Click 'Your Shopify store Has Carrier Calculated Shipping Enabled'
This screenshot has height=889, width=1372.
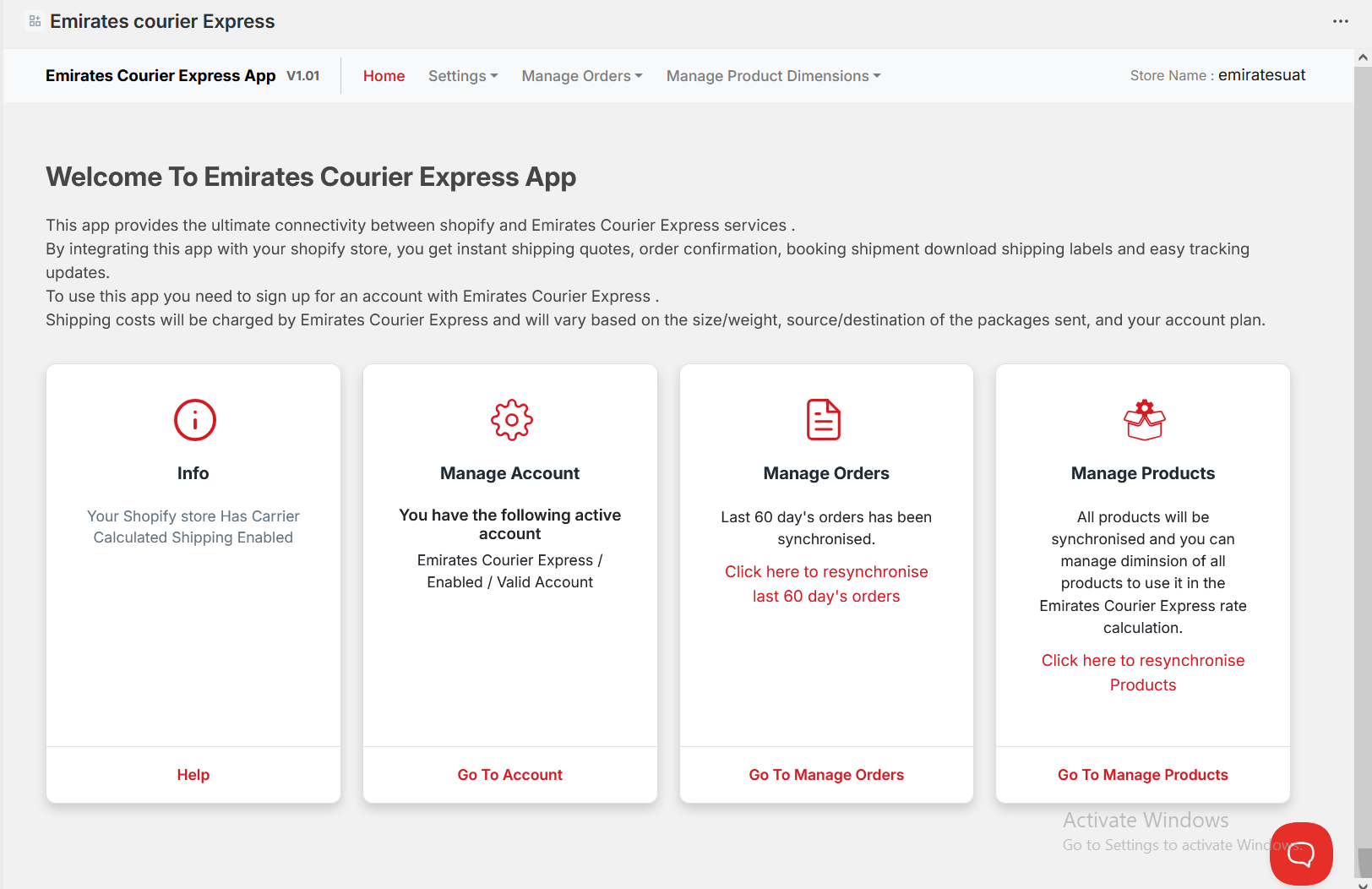(193, 526)
